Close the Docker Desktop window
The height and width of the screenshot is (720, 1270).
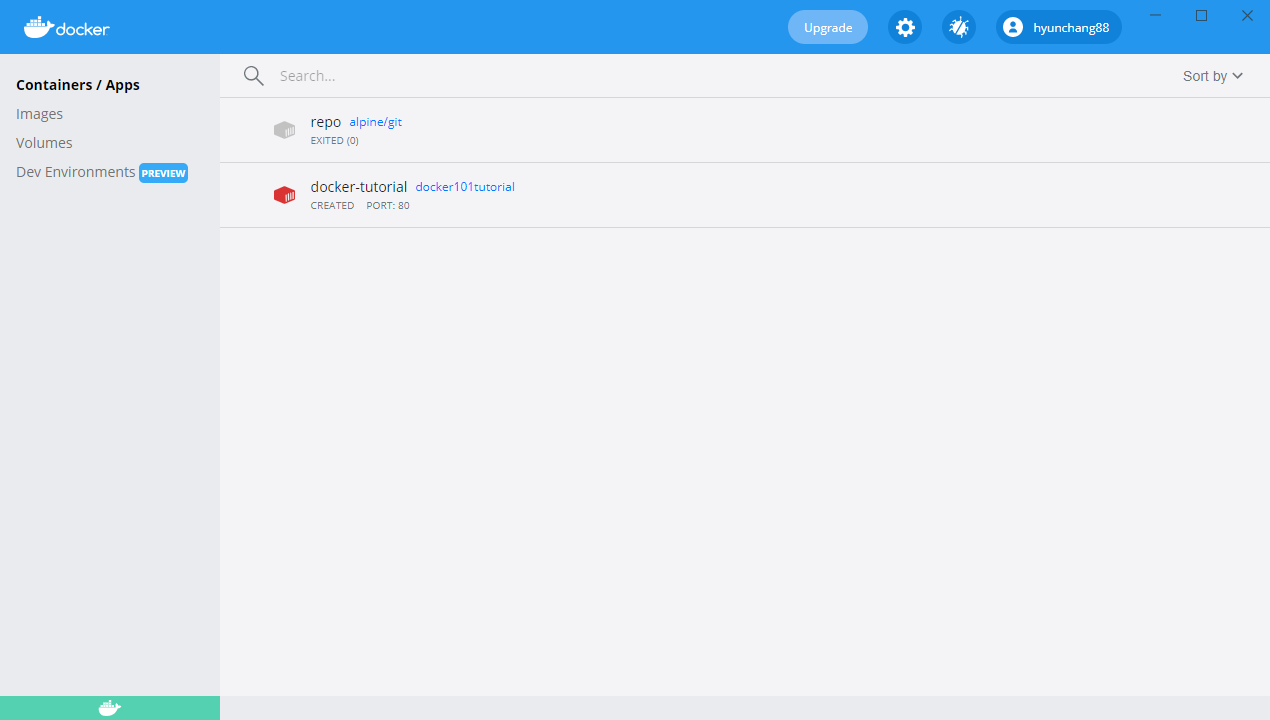(1247, 15)
